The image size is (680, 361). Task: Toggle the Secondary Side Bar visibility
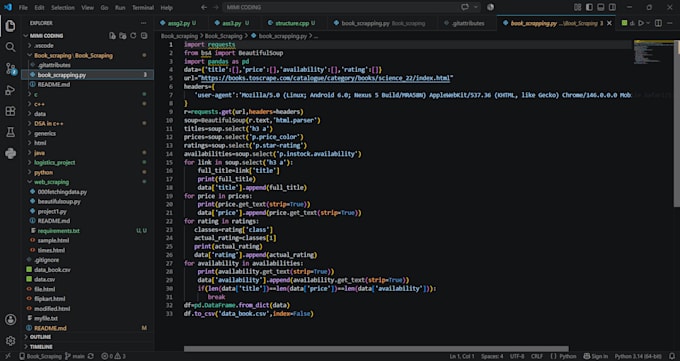(612, 7)
